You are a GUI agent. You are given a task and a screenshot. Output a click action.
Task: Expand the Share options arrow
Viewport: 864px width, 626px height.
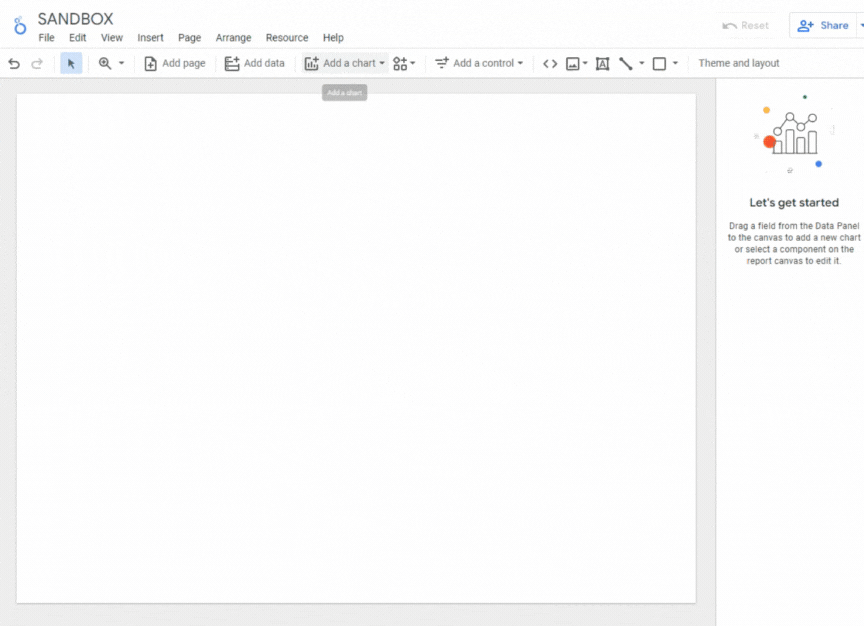861,26
